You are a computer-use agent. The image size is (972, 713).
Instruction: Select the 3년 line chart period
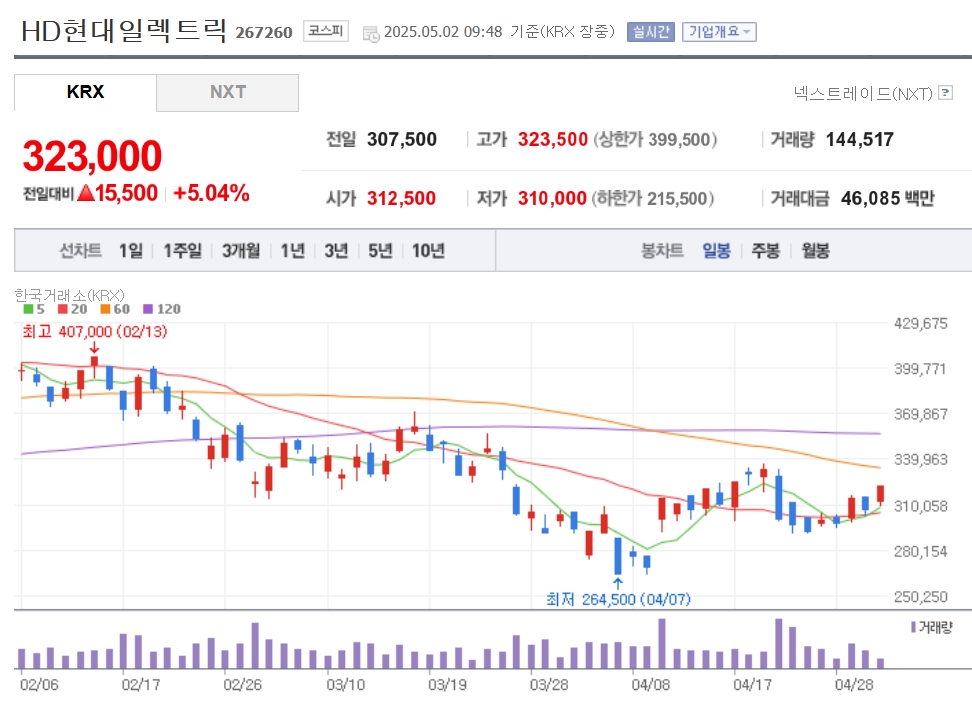pyautogui.click(x=337, y=250)
